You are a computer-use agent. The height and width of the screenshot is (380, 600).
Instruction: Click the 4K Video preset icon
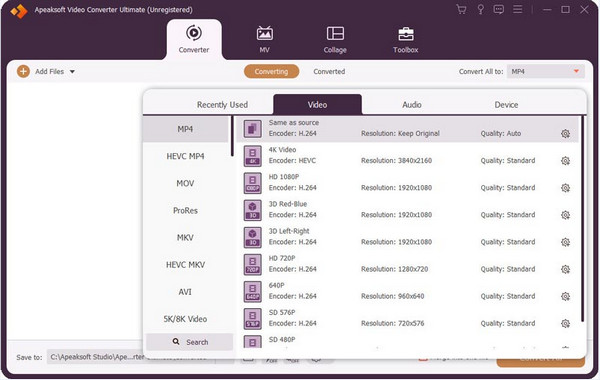point(253,156)
